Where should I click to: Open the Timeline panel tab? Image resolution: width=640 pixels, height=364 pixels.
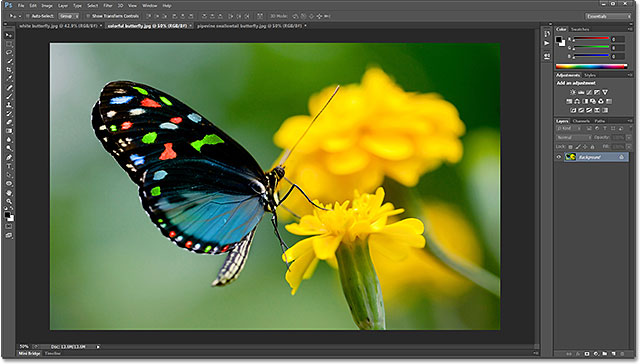tap(52, 353)
